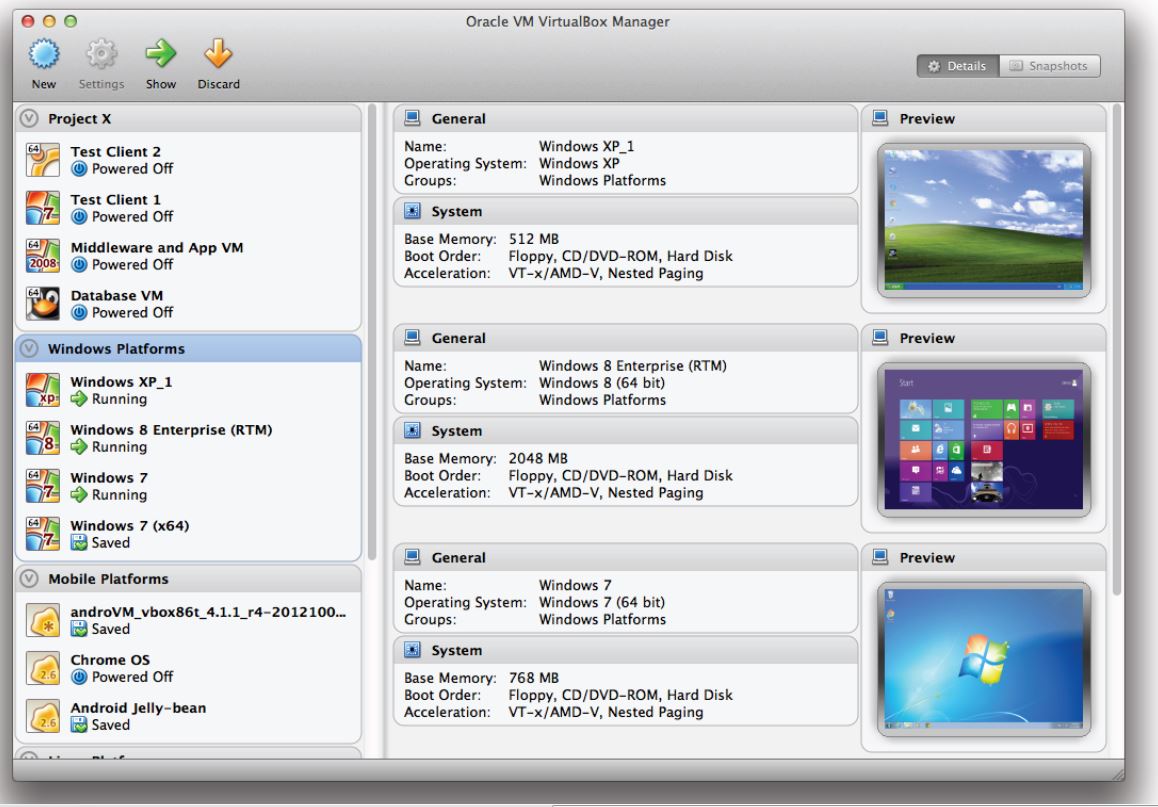Click the General header for Windows 7 details
The image size is (1158, 807).
tap(626, 557)
